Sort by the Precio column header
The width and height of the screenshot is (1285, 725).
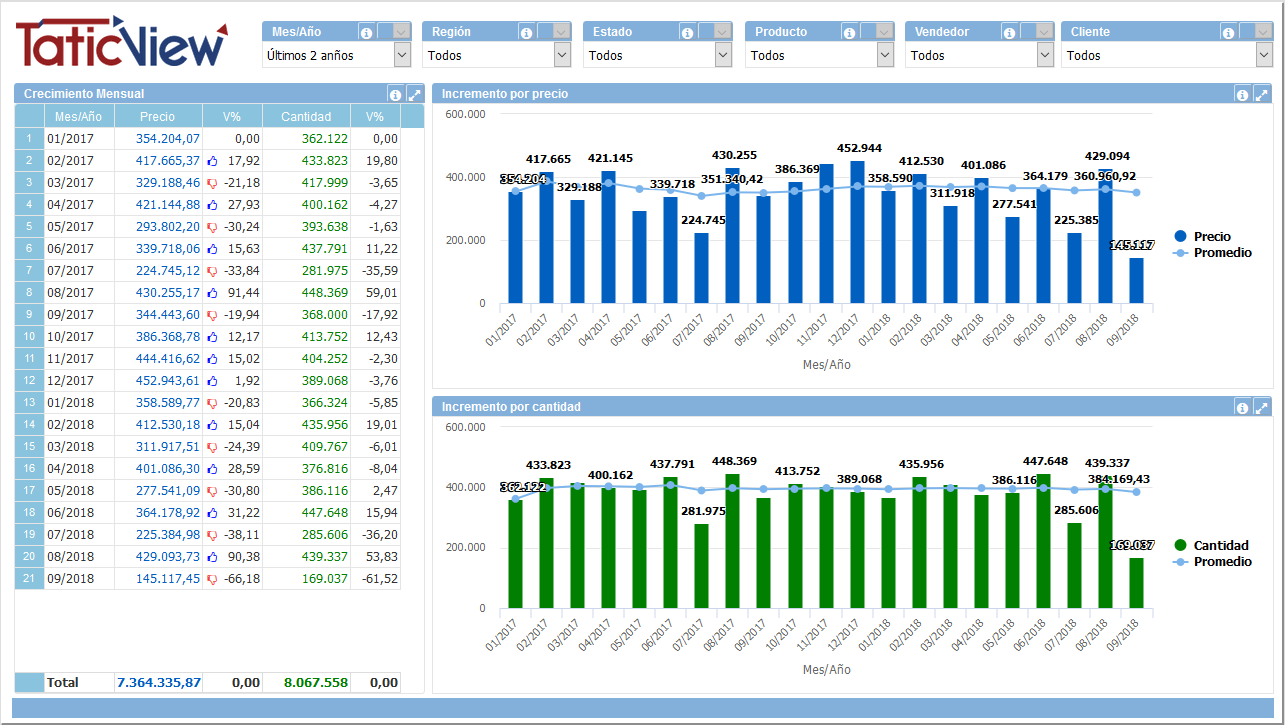158,117
